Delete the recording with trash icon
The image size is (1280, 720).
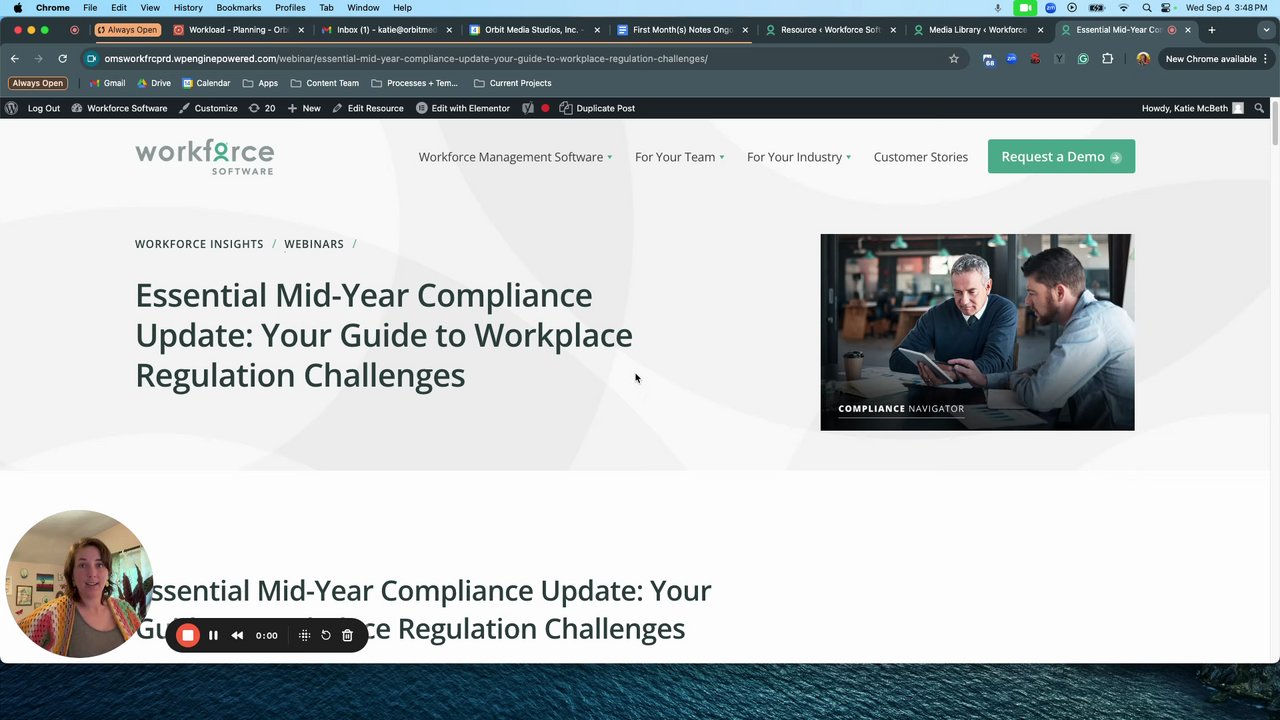(347, 635)
